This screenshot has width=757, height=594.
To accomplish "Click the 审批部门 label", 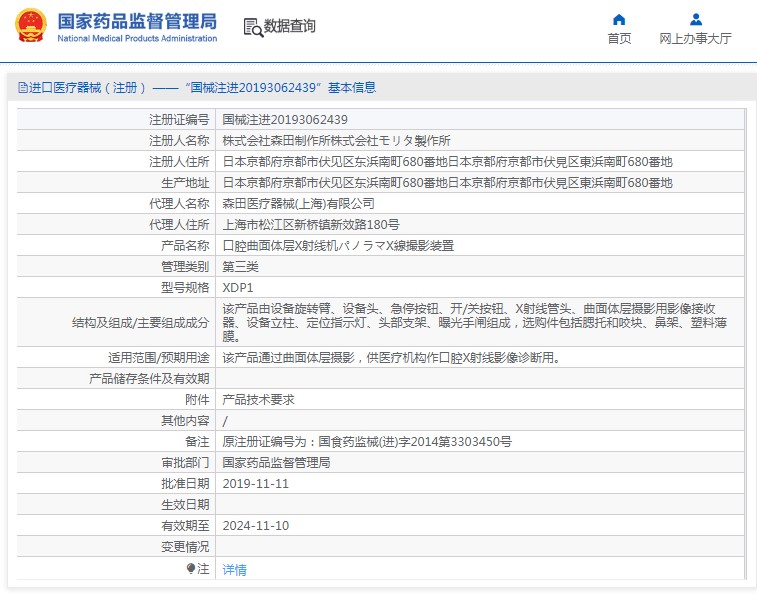I will click(185, 463).
